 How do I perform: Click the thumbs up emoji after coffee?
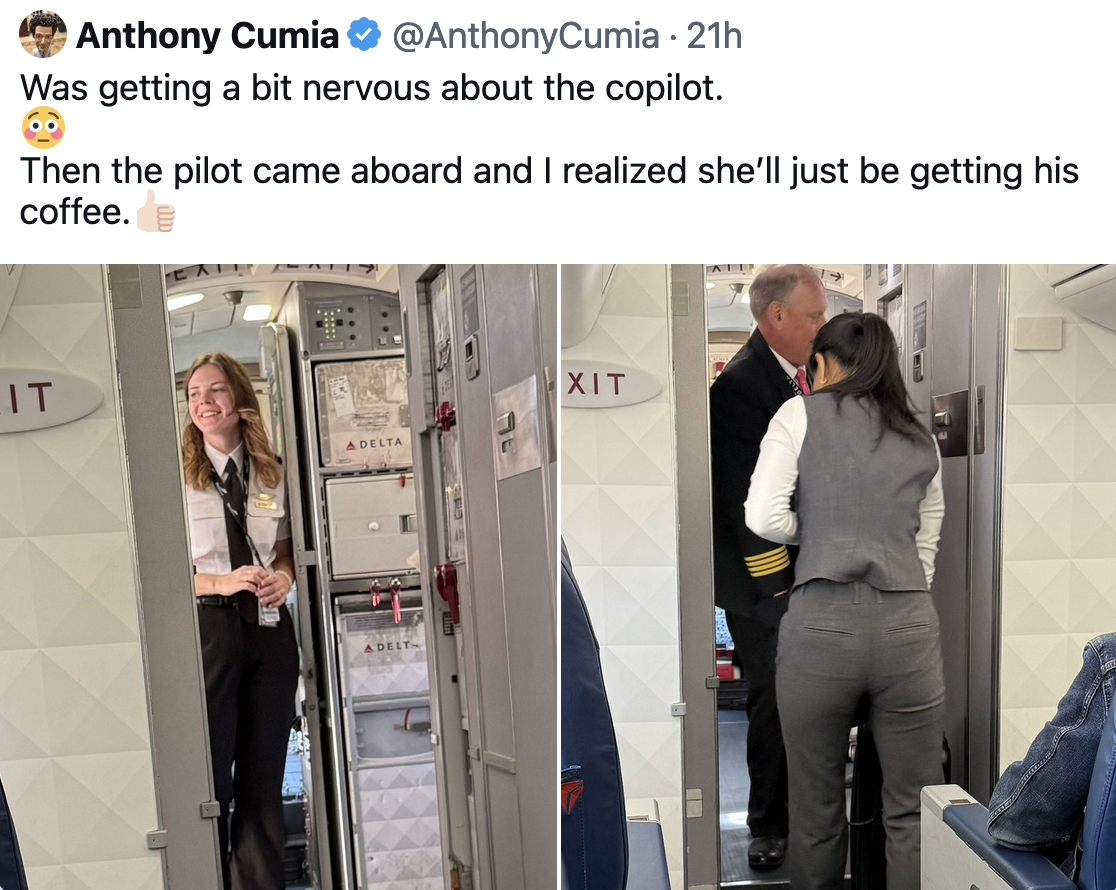pos(156,211)
